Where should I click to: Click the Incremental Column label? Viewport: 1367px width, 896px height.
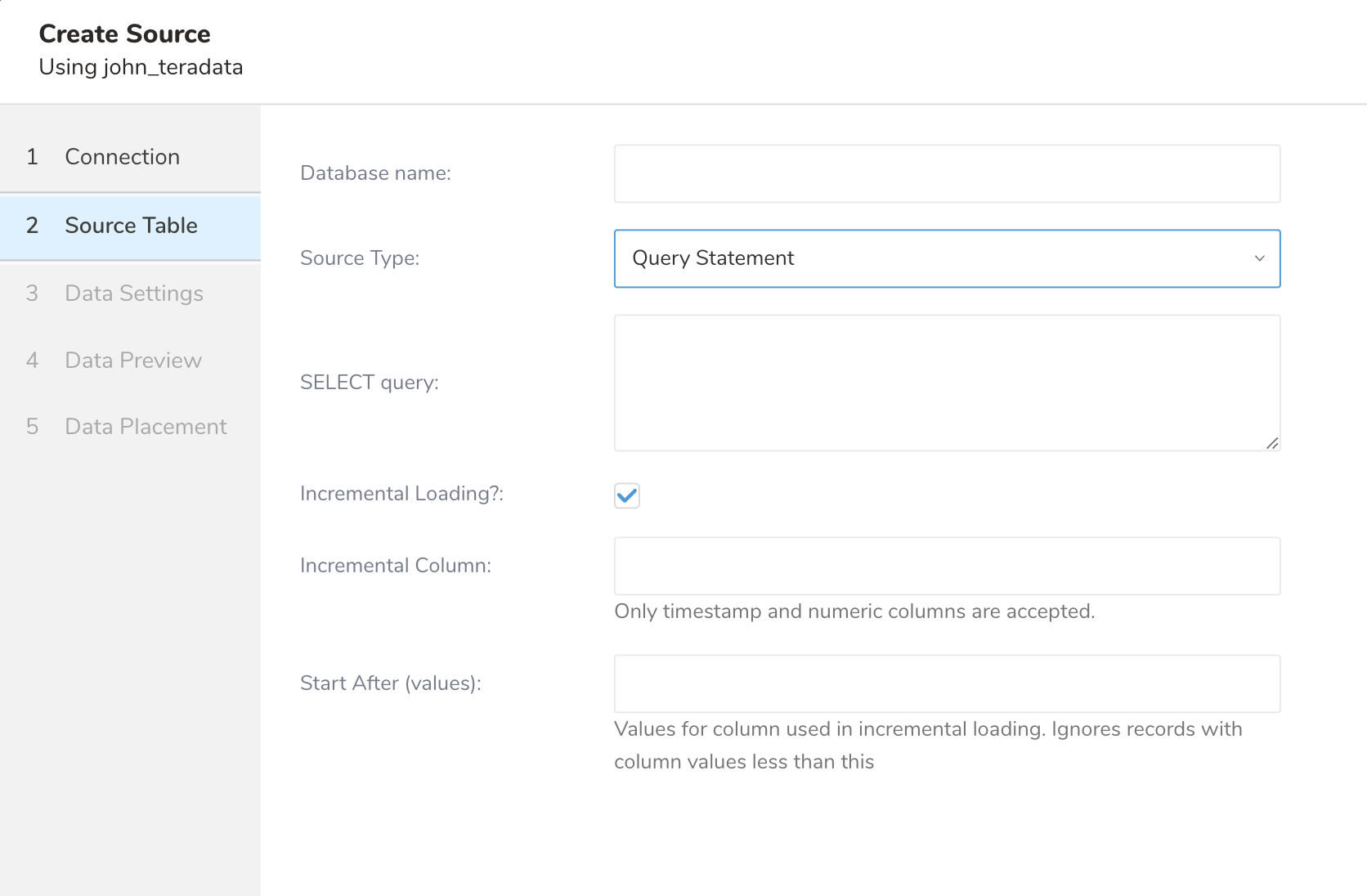pos(396,566)
